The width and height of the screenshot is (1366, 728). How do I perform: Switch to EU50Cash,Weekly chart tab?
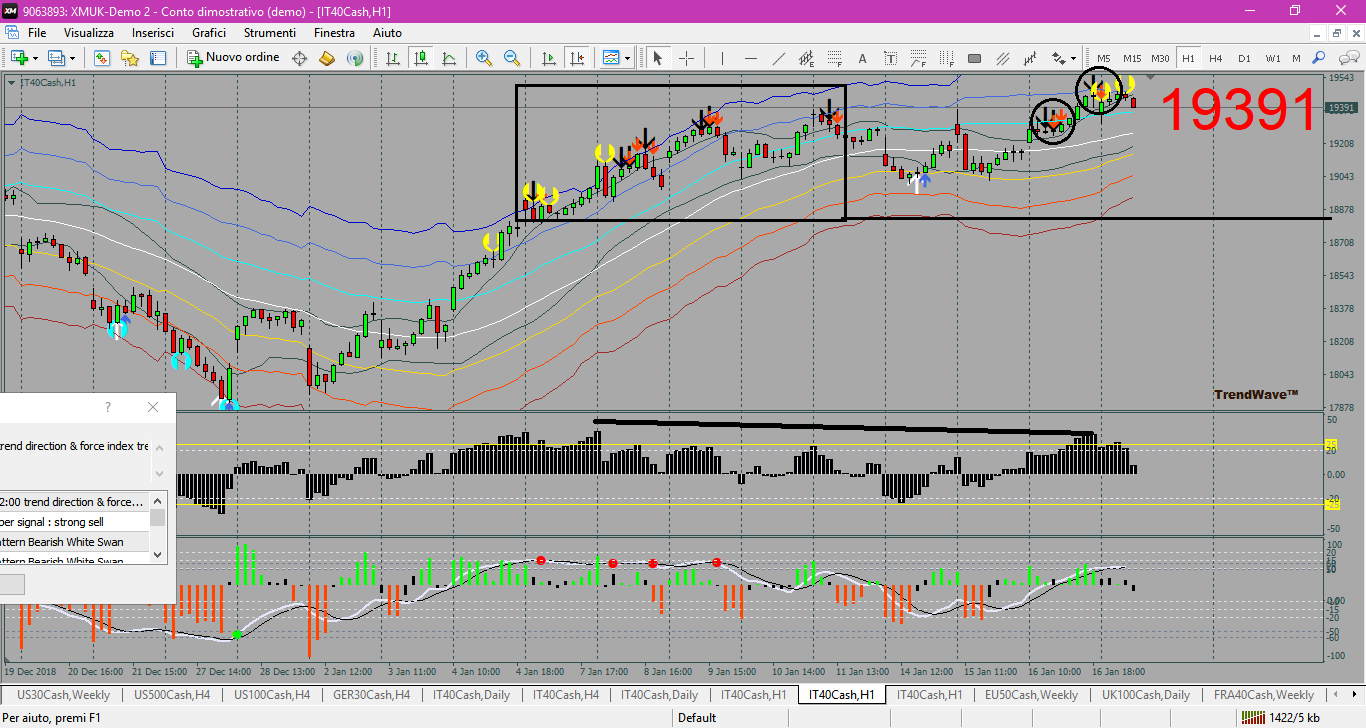point(1031,695)
